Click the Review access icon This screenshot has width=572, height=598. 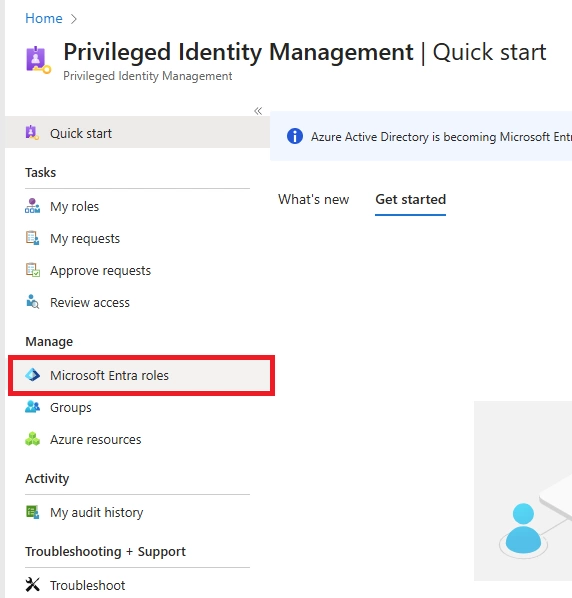click(32, 302)
